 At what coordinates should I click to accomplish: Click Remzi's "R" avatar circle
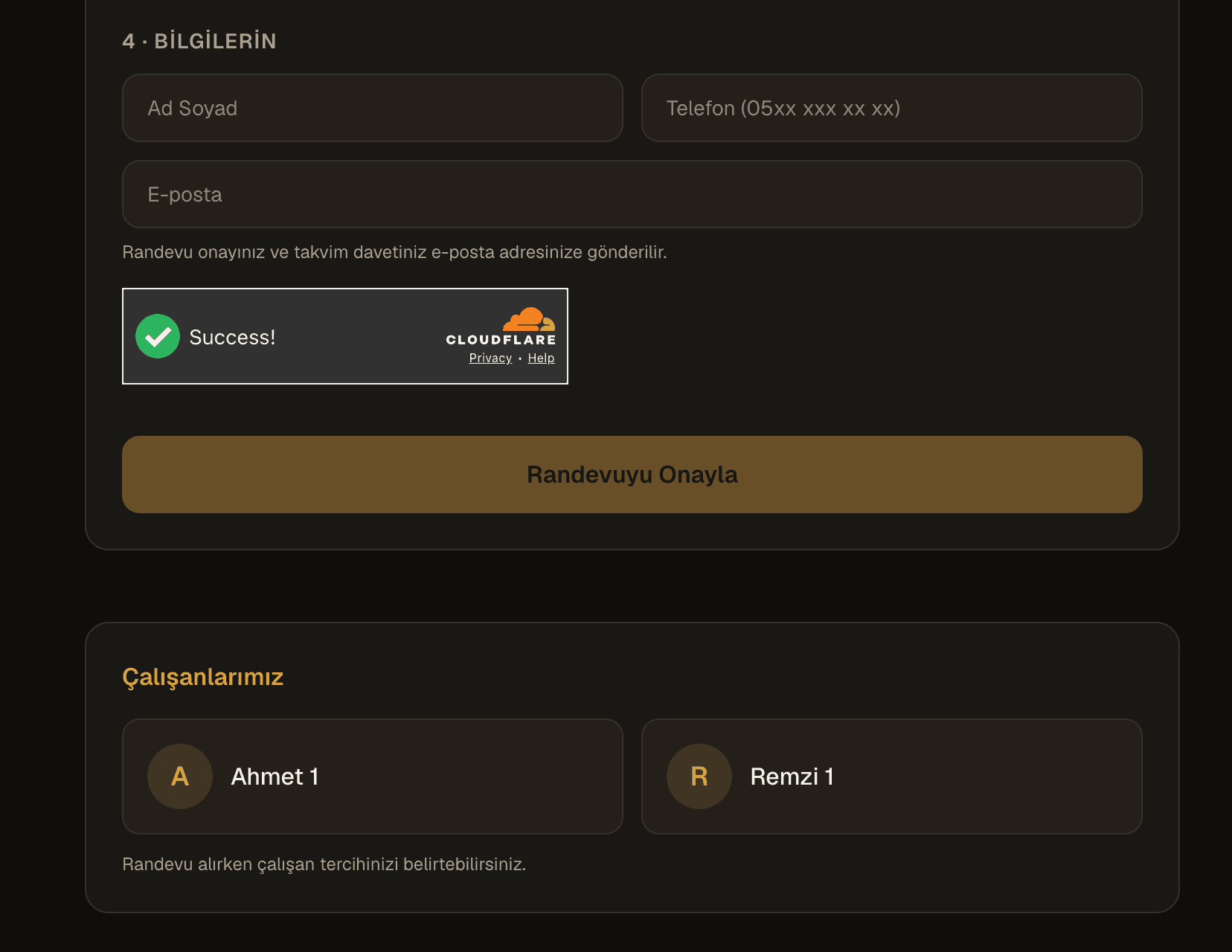coord(699,776)
